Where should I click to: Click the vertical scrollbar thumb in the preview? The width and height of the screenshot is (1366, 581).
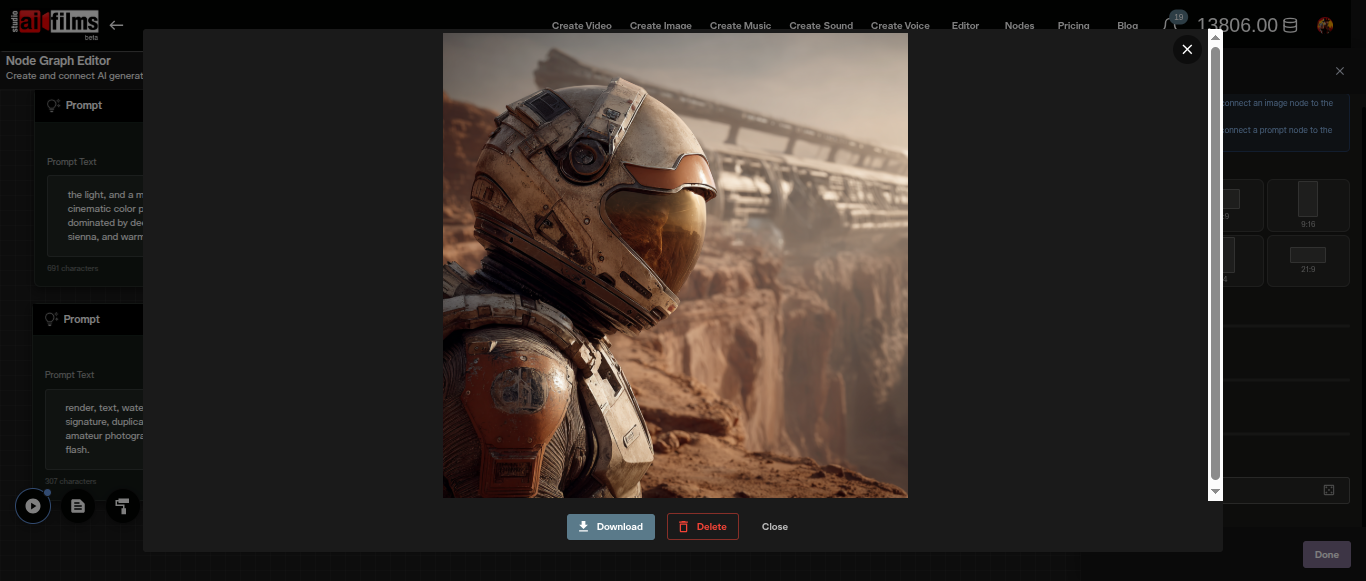[1215, 262]
